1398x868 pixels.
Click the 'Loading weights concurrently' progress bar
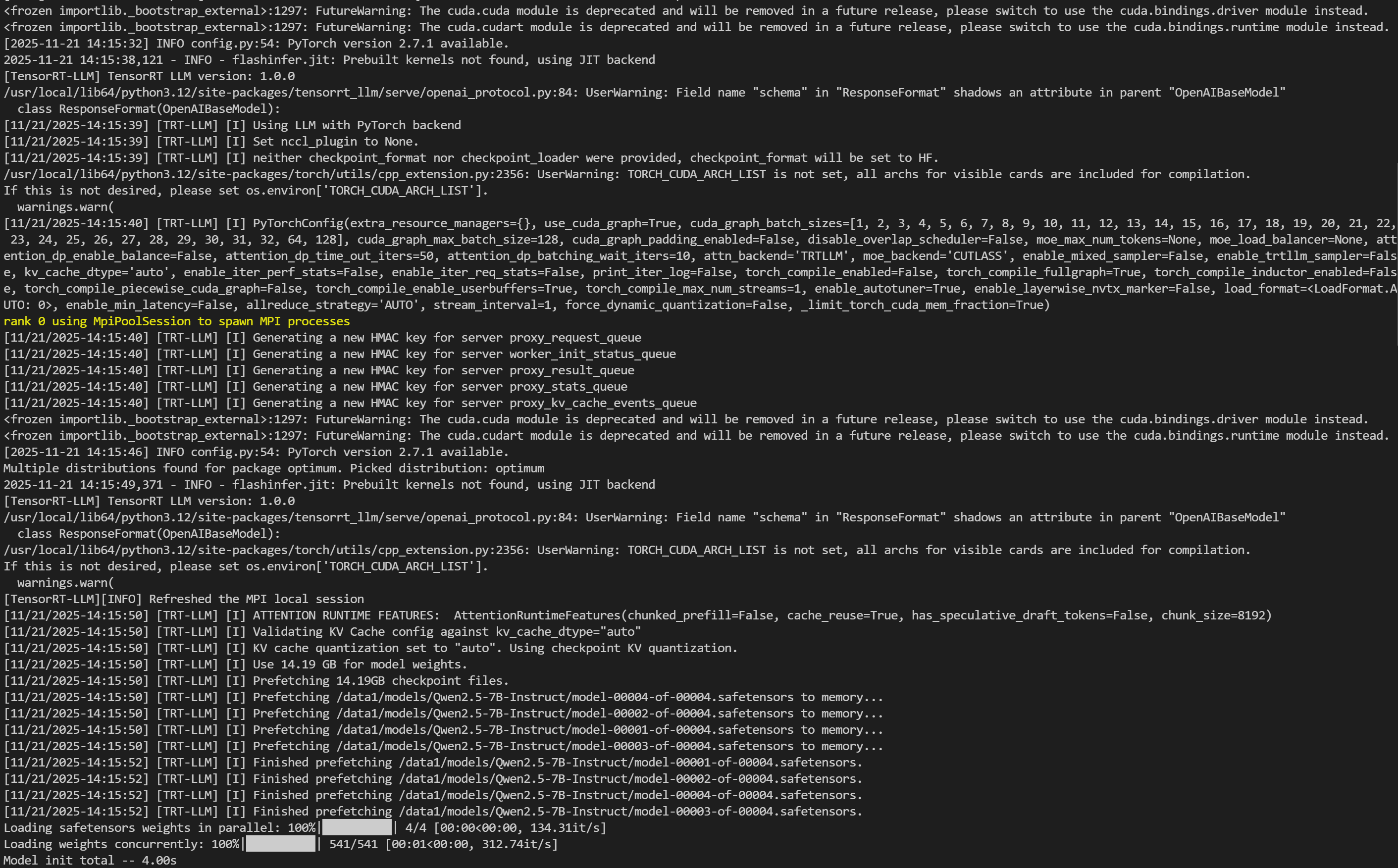(x=280, y=844)
